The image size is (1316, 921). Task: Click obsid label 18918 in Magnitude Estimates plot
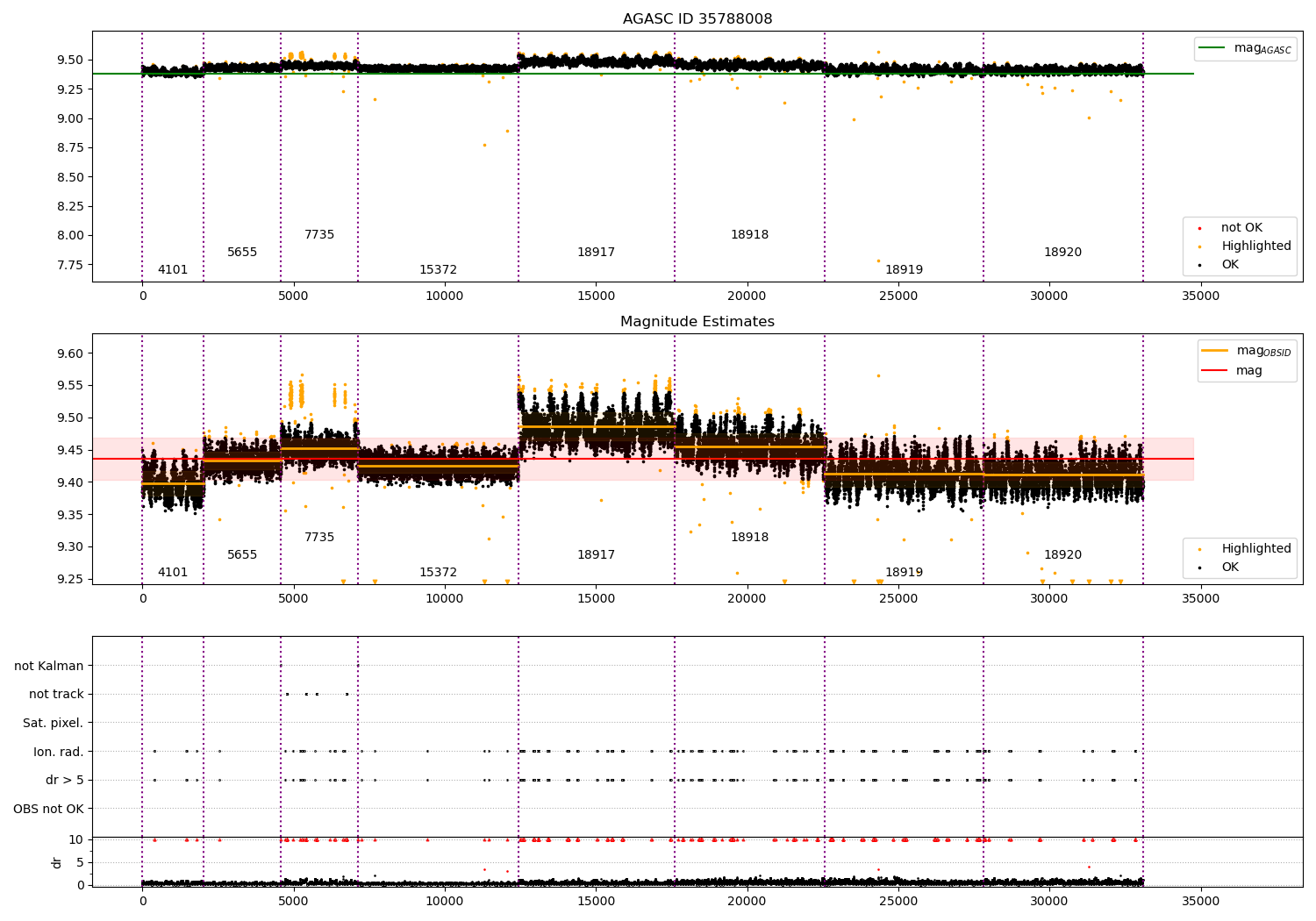coord(749,538)
